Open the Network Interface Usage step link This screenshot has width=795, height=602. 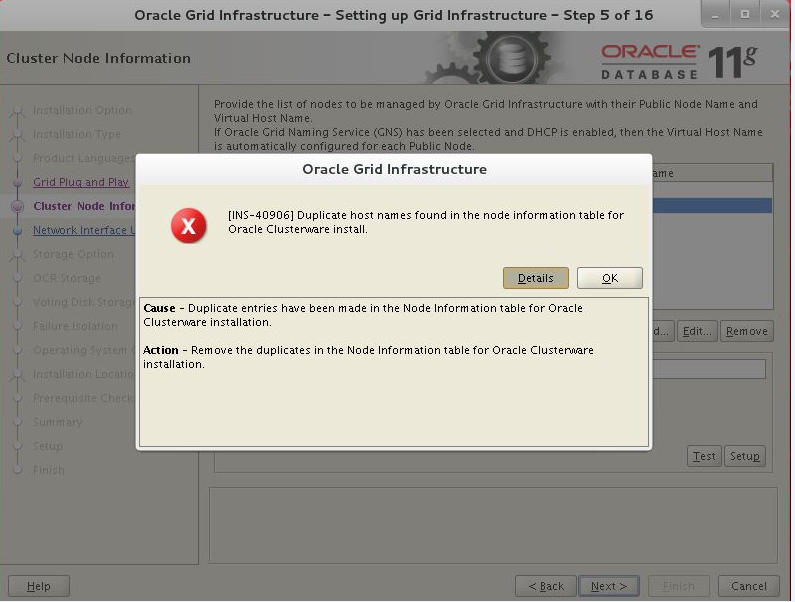[x=84, y=231]
